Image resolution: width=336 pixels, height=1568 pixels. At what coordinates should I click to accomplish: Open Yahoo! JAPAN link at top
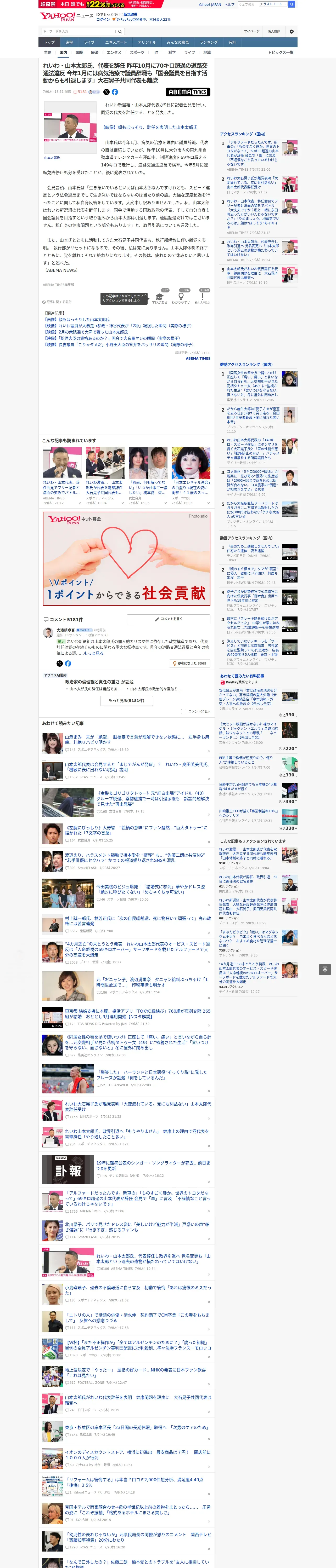point(210,4)
